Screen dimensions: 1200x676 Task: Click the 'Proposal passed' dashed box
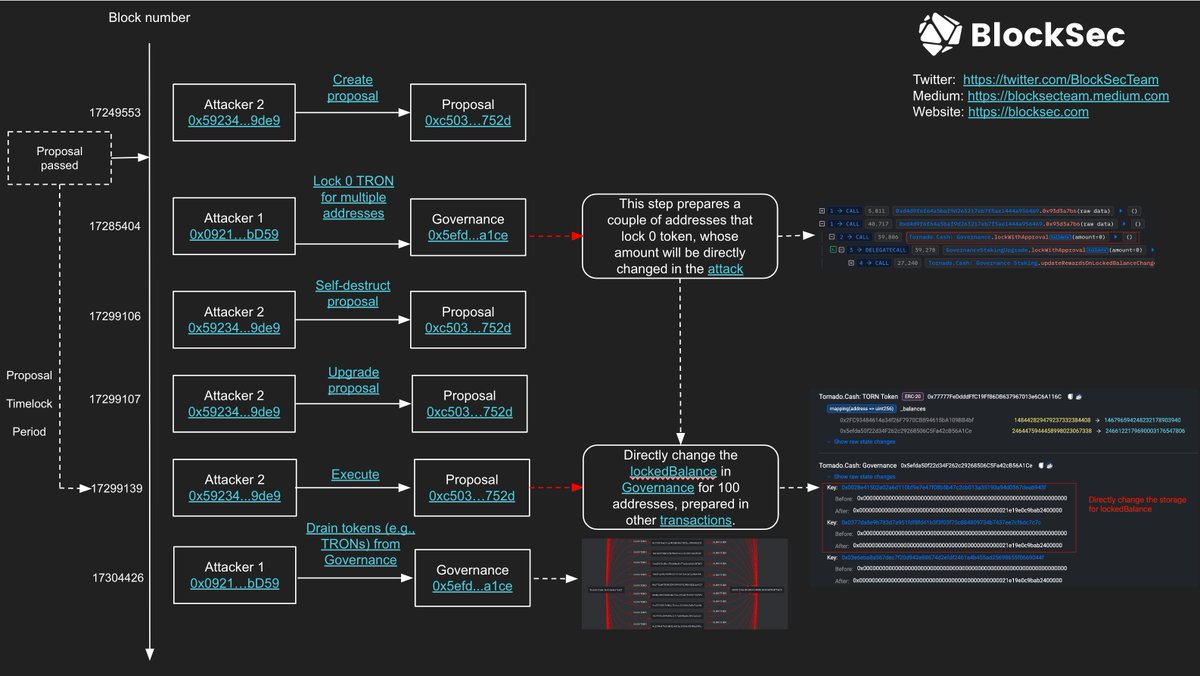59,158
